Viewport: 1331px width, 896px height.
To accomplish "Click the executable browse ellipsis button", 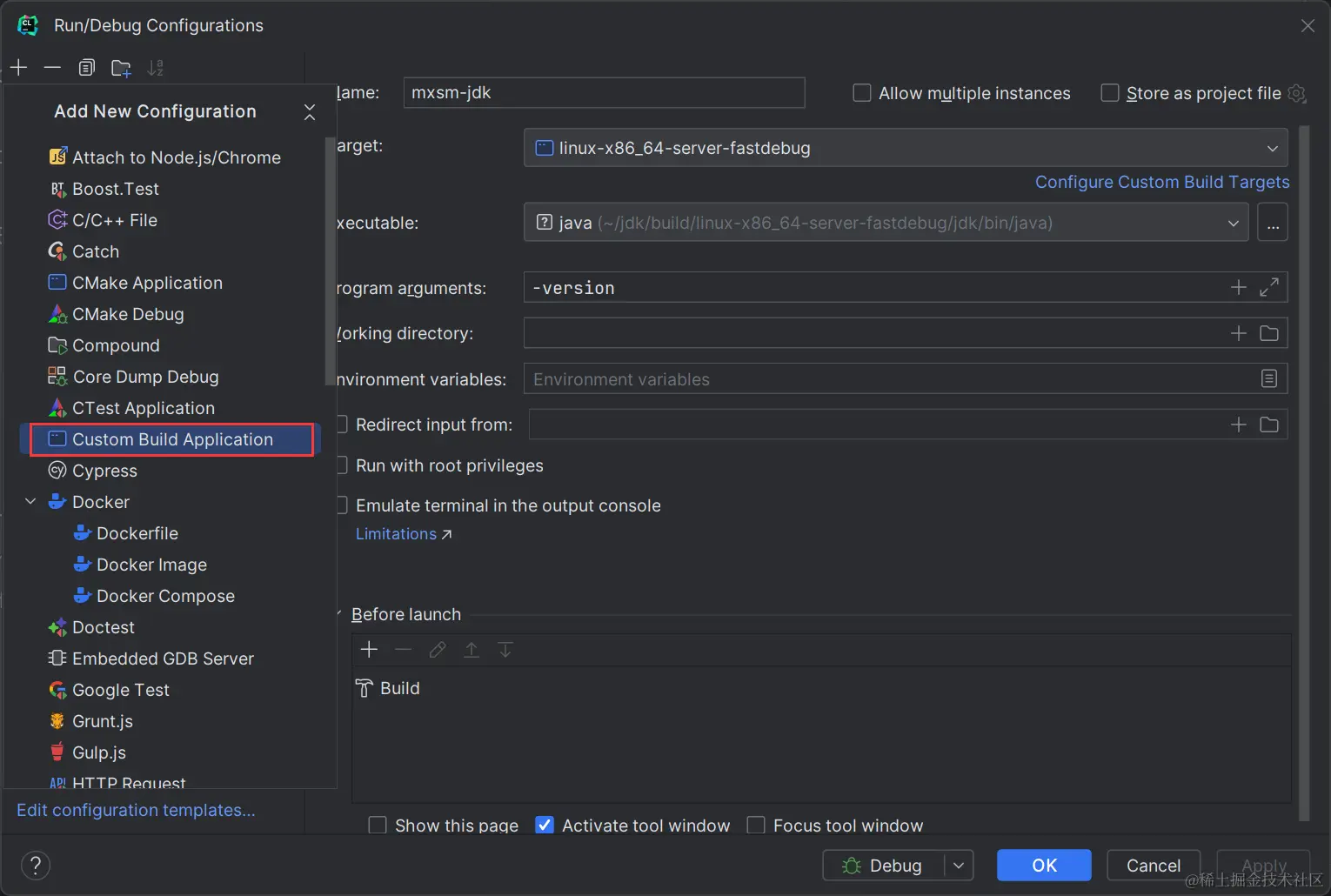I will tap(1272, 223).
